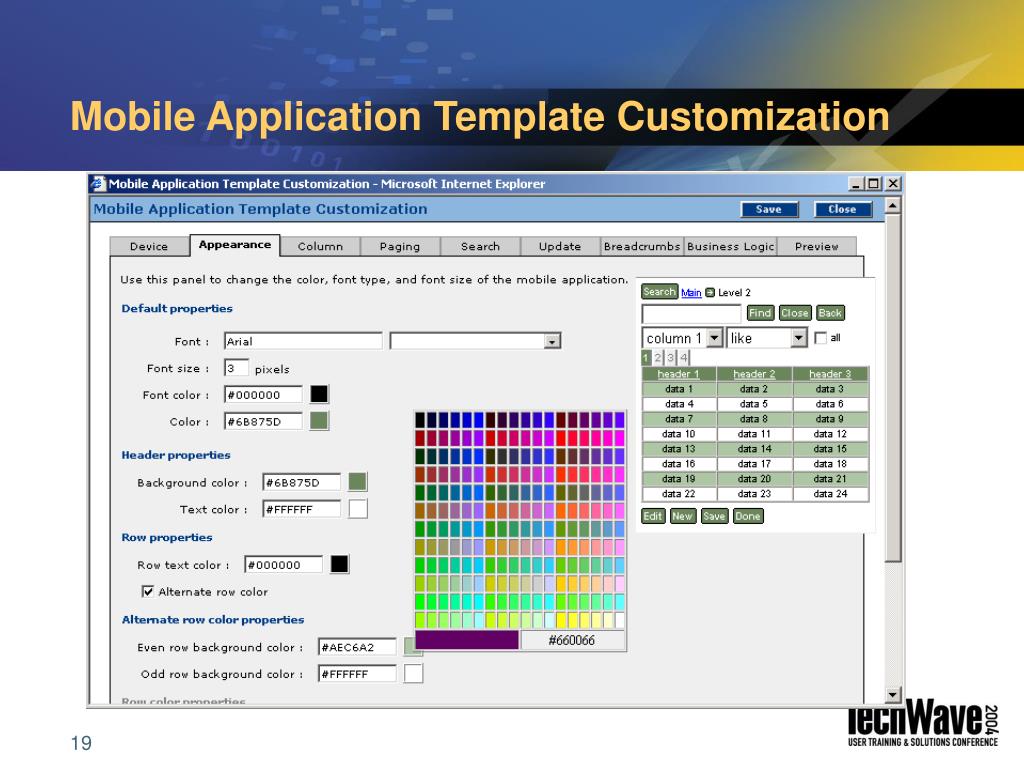This screenshot has width=1024, height=768.
Task: Go to page 4 in preview pager
Action: pyautogui.click(x=684, y=357)
